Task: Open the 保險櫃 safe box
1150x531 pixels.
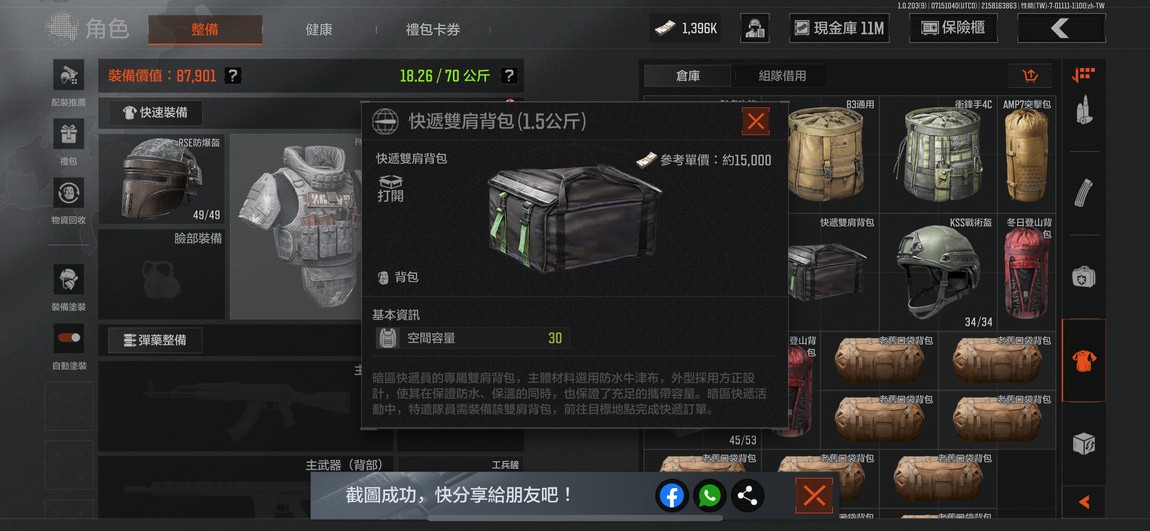Action: pos(953,29)
